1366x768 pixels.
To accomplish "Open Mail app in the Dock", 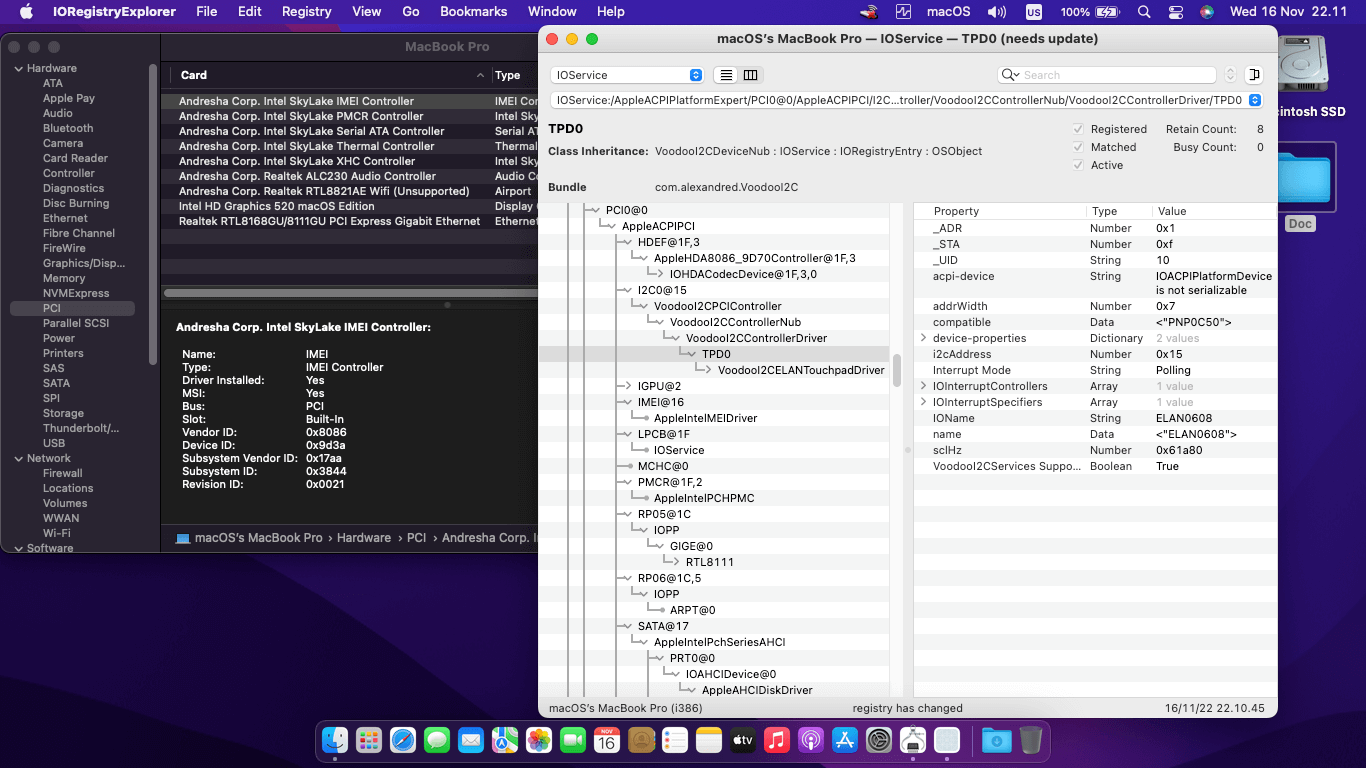I will (x=471, y=740).
